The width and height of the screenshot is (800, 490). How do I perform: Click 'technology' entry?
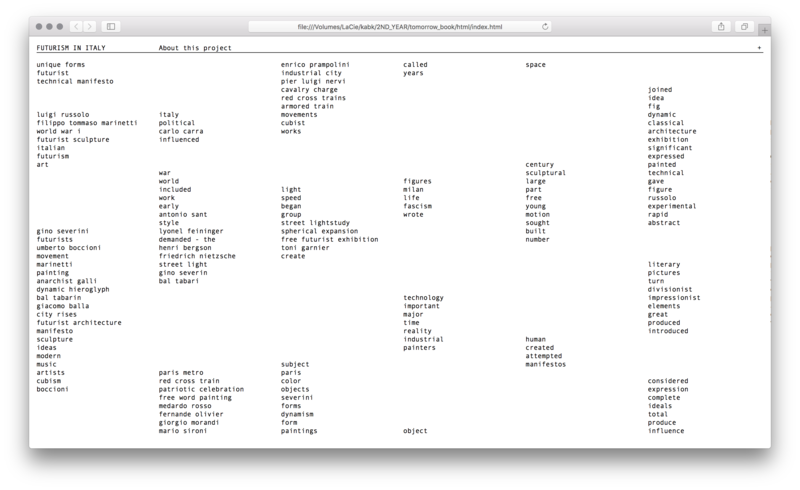coord(423,298)
